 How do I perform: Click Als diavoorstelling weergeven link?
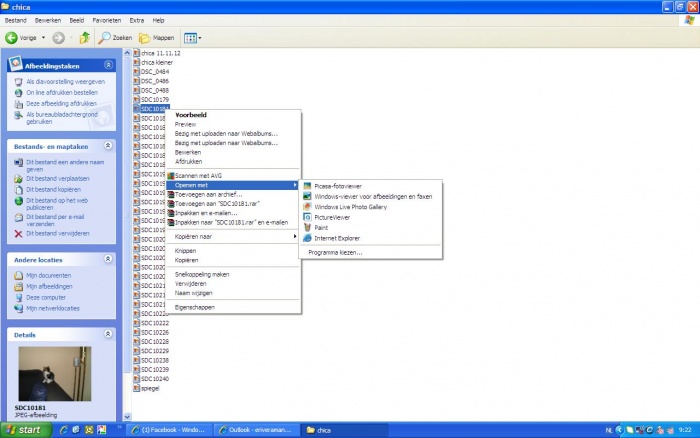click(65, 82)
